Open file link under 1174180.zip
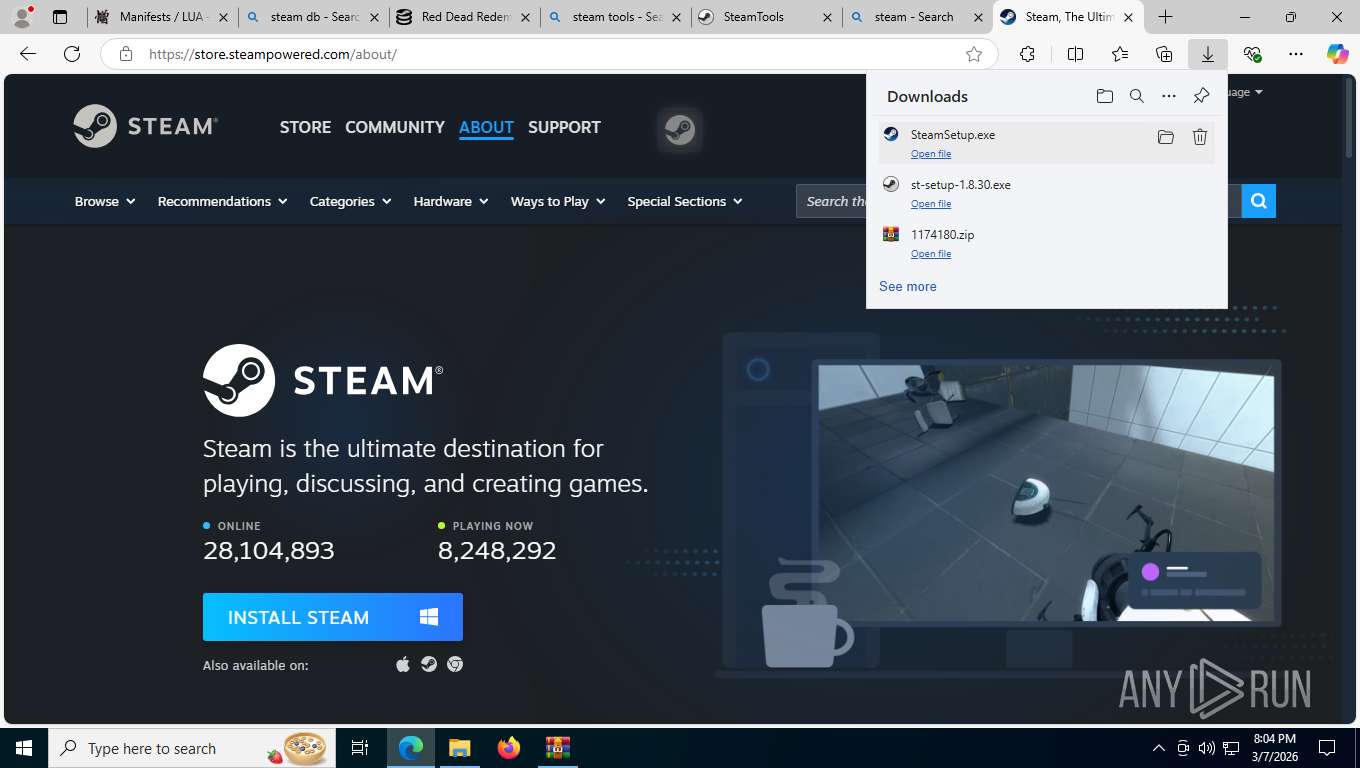 click(x=931, y=254)
